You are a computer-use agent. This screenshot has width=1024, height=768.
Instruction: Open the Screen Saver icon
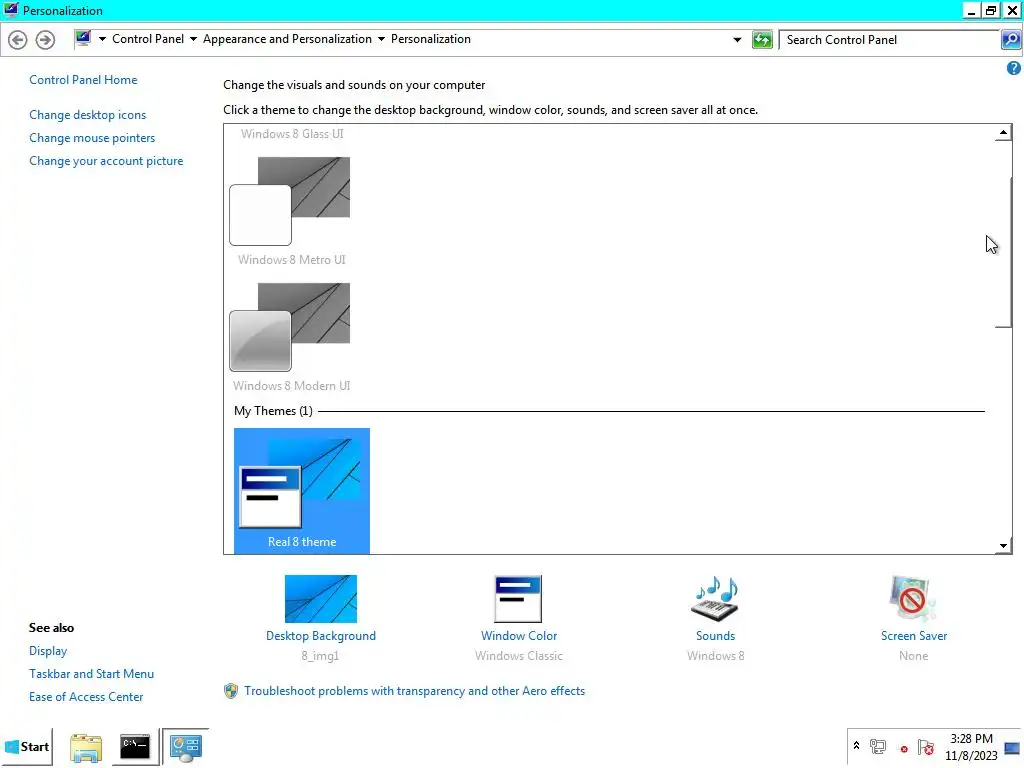pyautogui.click(x=912, y=599)
